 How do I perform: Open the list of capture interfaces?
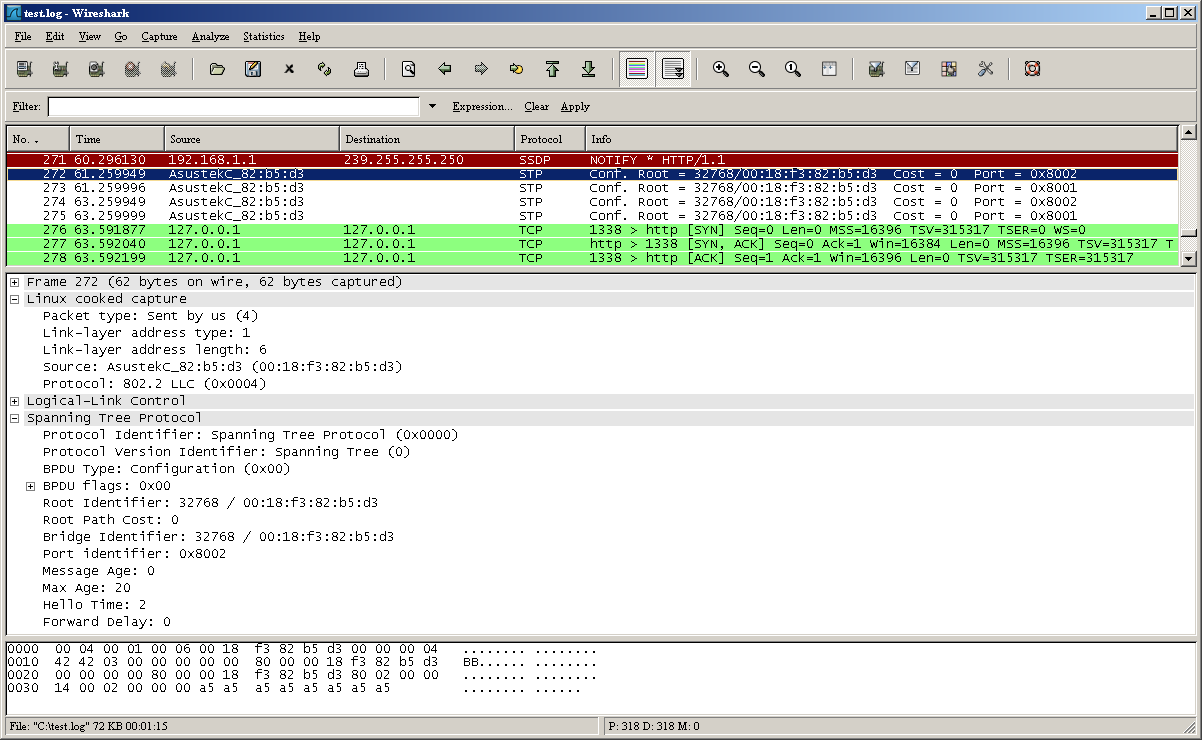25,69
